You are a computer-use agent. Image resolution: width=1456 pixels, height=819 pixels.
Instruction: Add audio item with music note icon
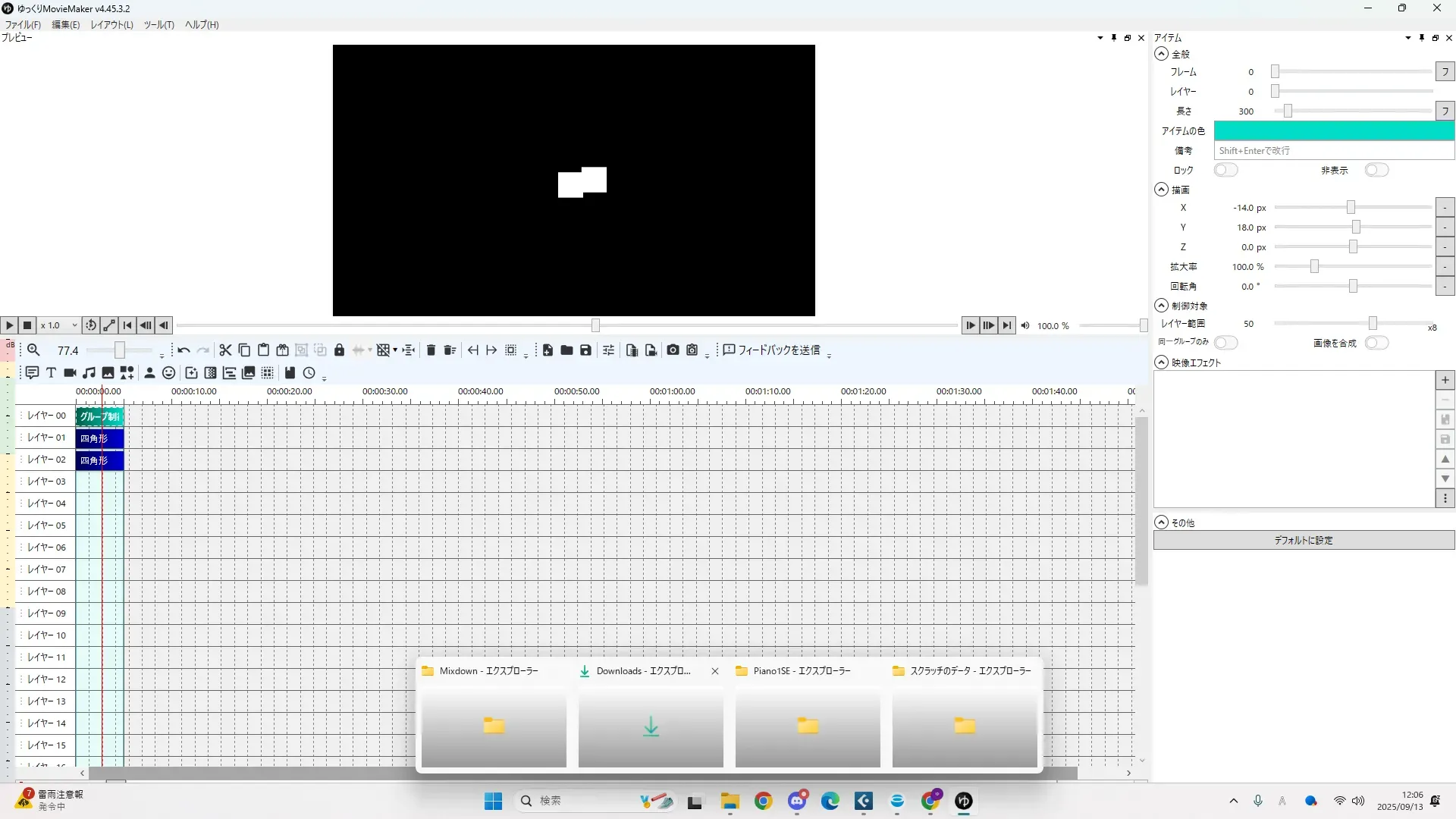click(x=89, y=373)
